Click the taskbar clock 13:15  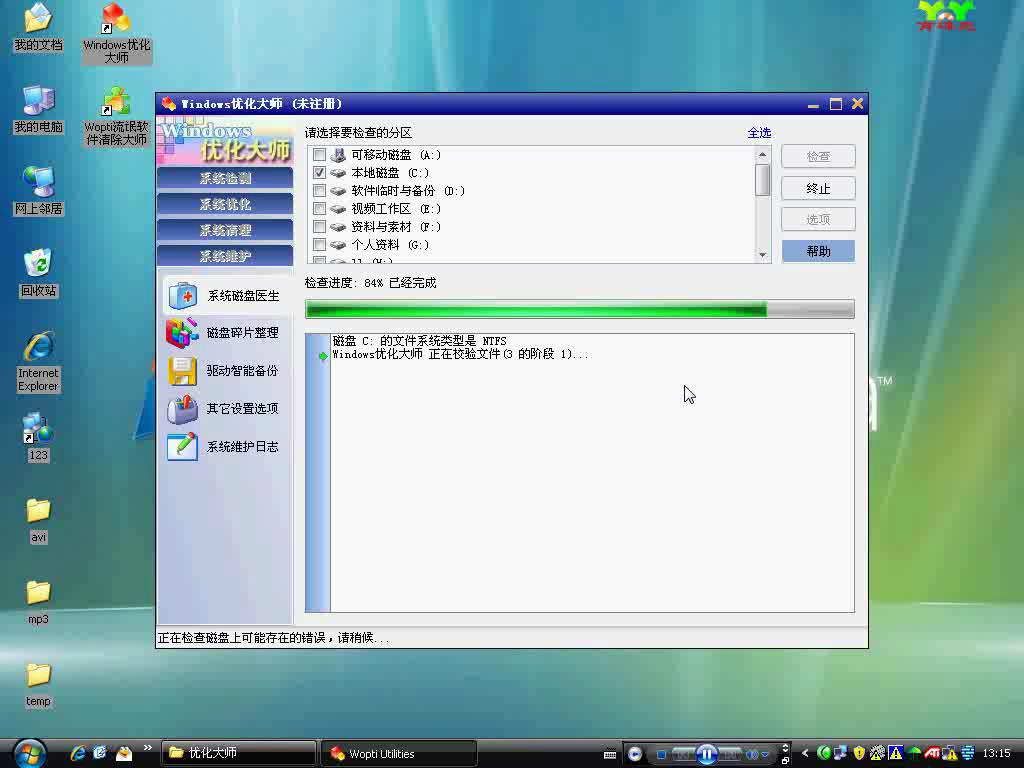[x=997, y=753]
